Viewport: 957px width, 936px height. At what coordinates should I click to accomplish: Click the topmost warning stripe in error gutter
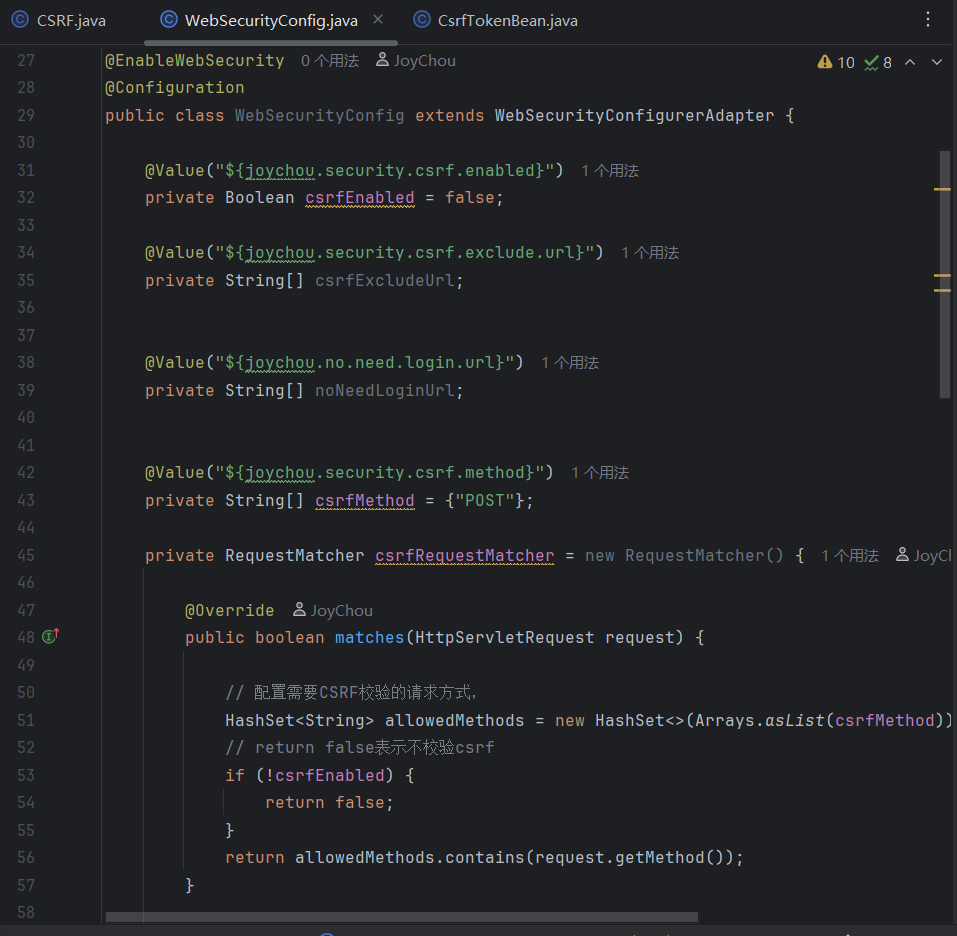coord(942,188)
